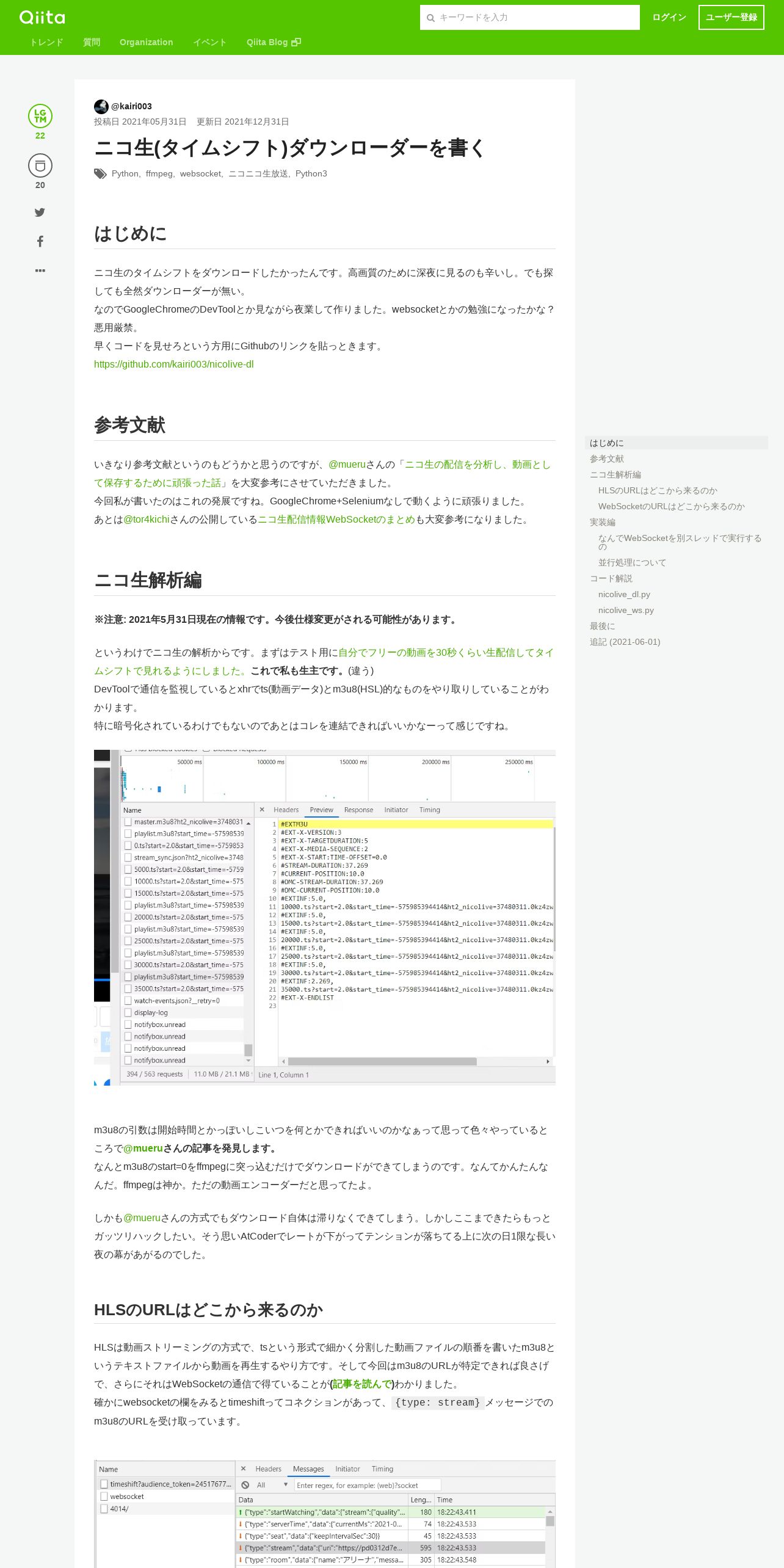
Task: Open the 質問 menu item
Action: (x=92, y=42)
